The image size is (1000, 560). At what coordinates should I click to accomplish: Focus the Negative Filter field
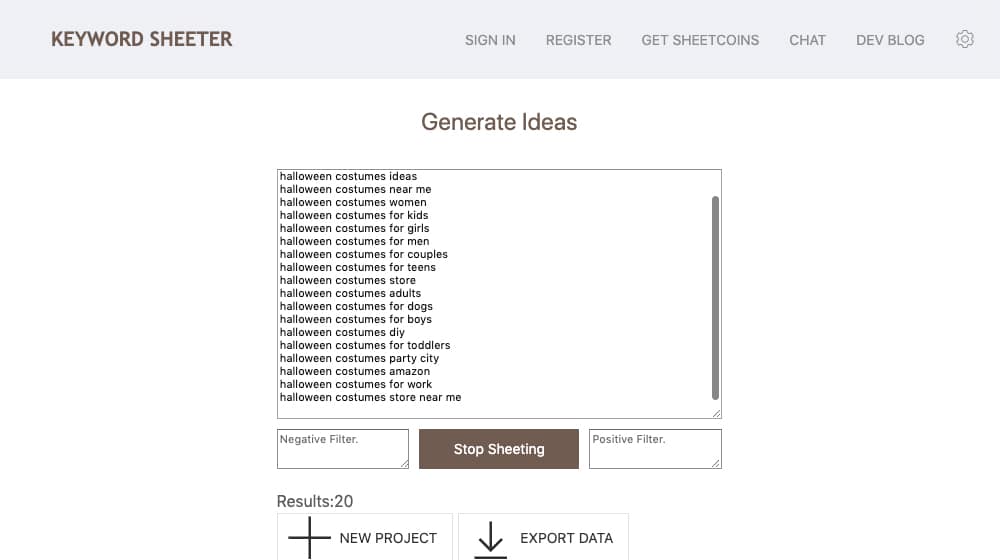pos(342,449)
